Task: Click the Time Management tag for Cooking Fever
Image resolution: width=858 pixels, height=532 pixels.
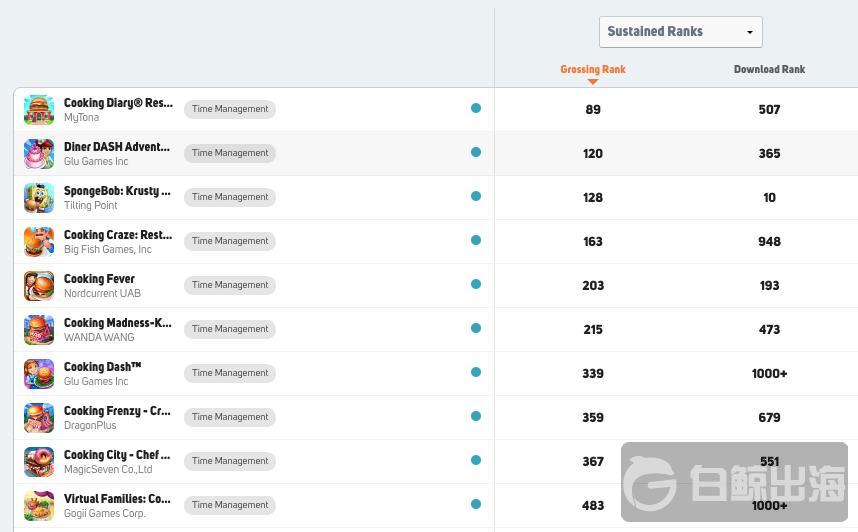Action: 230,285
